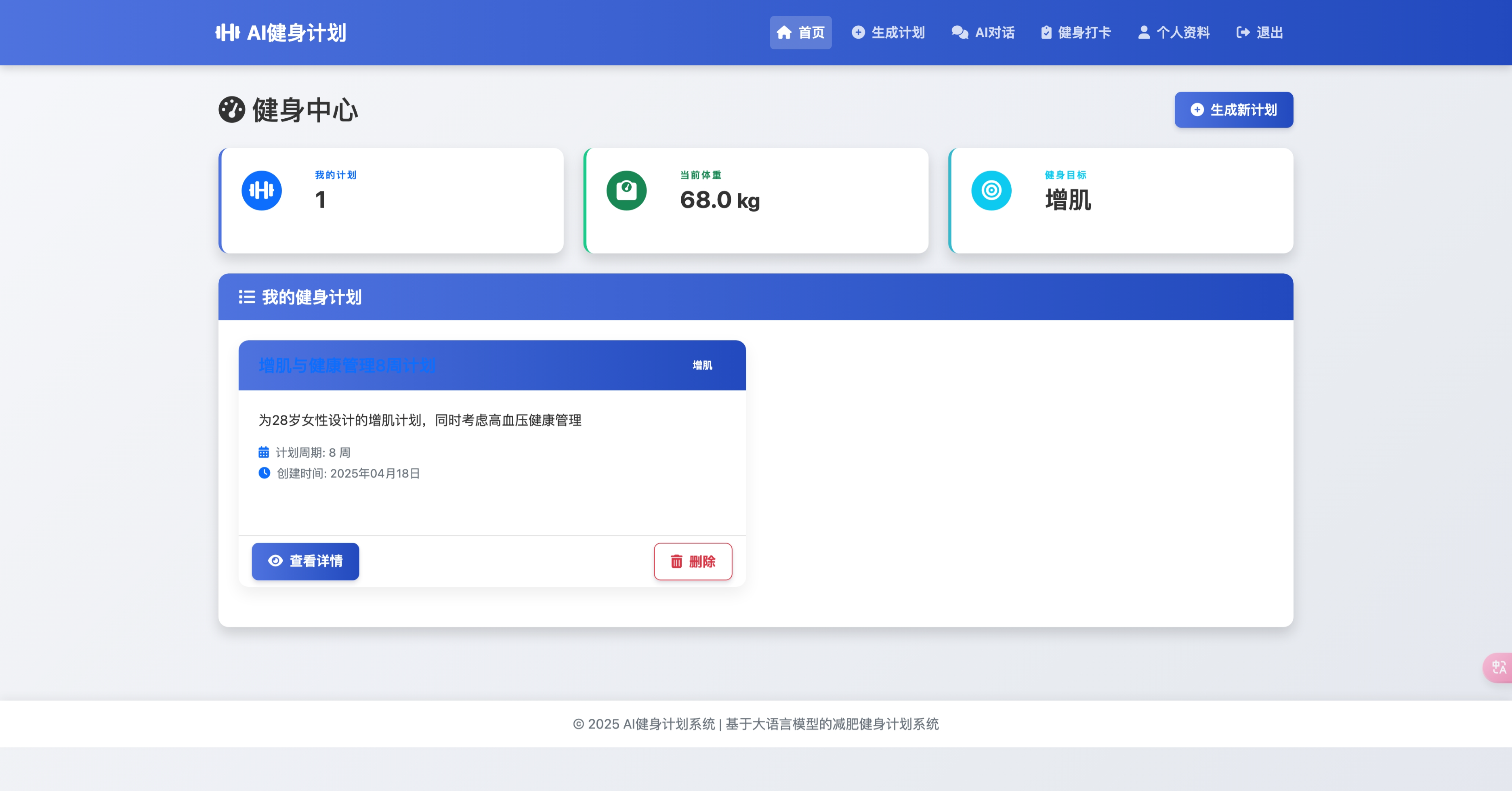
Task: Go to AI对话 chat page
Action: 983,32
